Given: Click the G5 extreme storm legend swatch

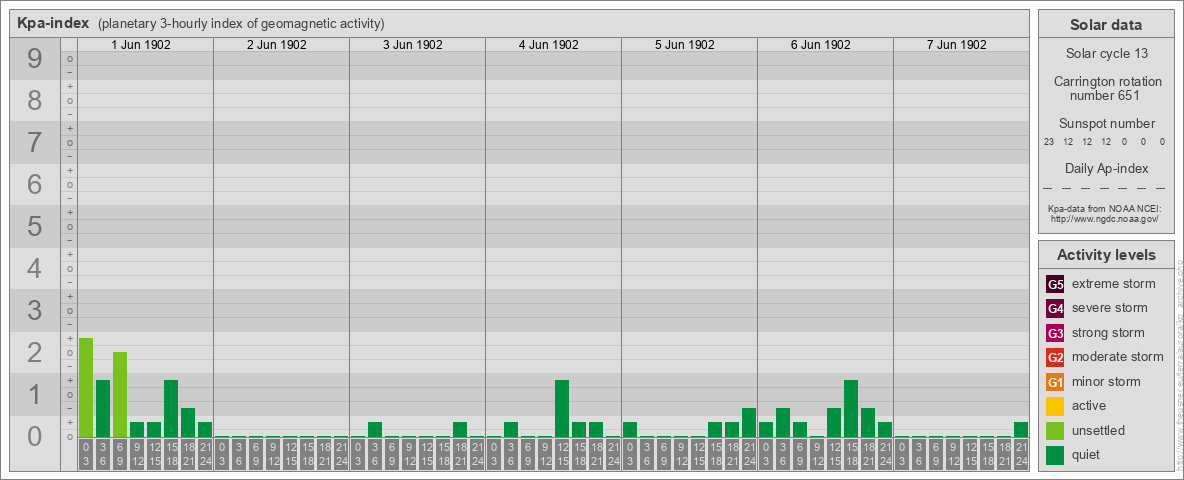Looking at the screenshot, I should click(1055, 284).
